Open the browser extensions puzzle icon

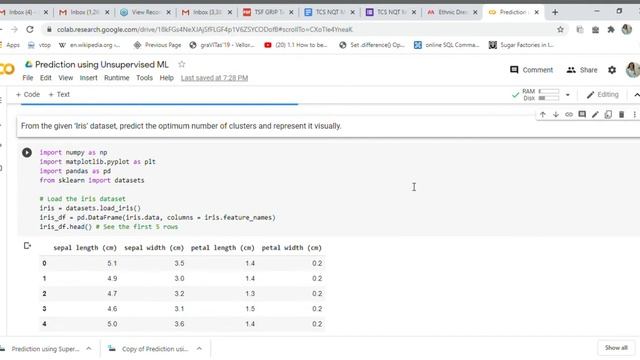coord(611,29)
